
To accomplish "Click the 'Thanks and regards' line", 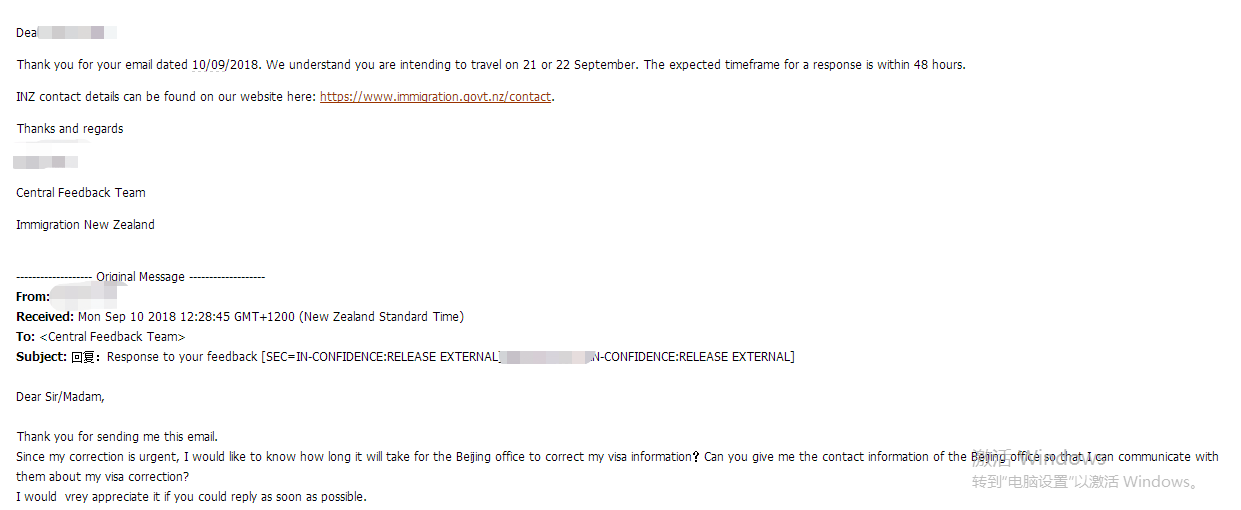I will [70, 129].
